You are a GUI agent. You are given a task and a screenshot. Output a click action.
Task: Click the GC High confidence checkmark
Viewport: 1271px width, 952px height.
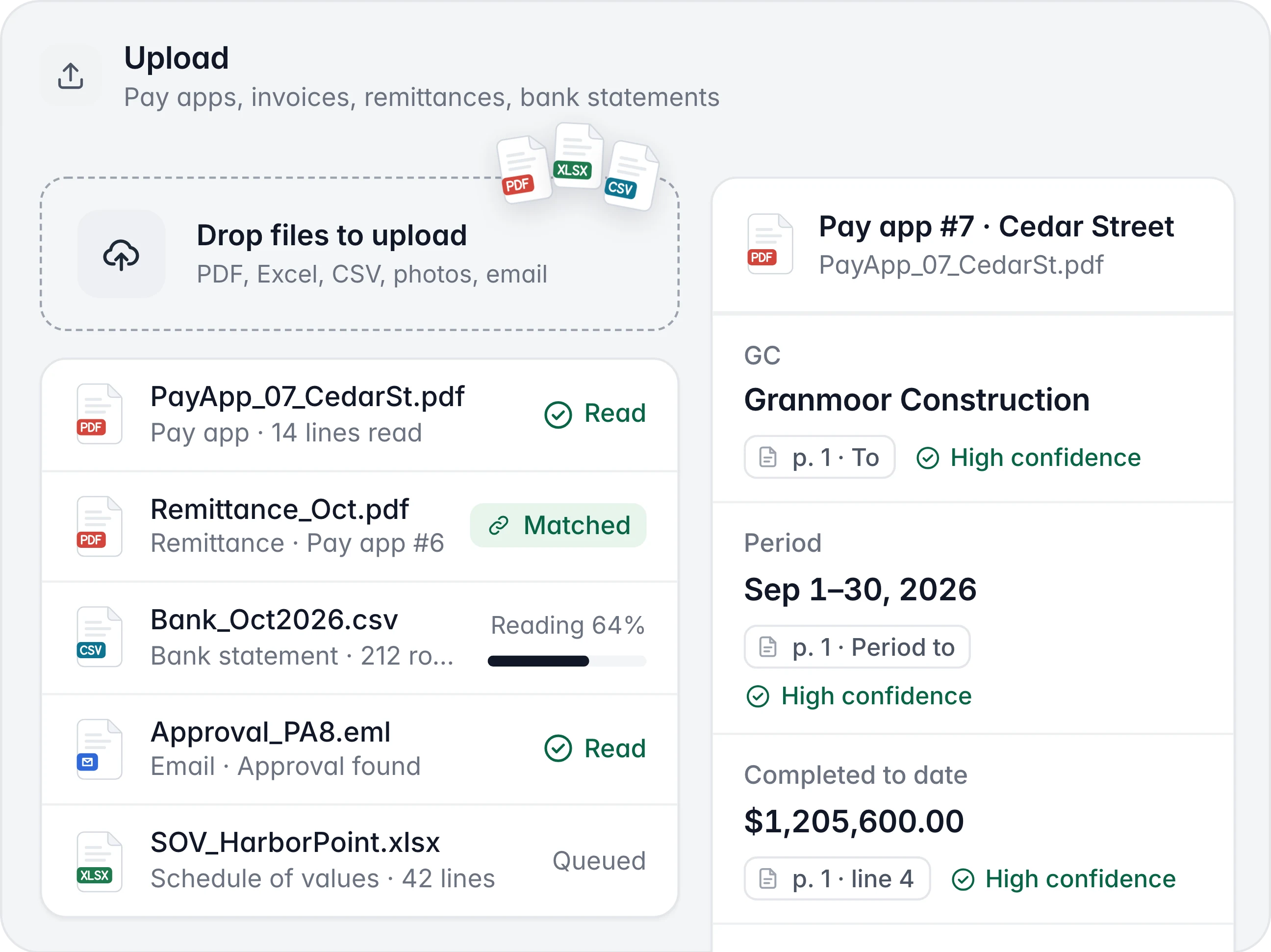[927, 458]
